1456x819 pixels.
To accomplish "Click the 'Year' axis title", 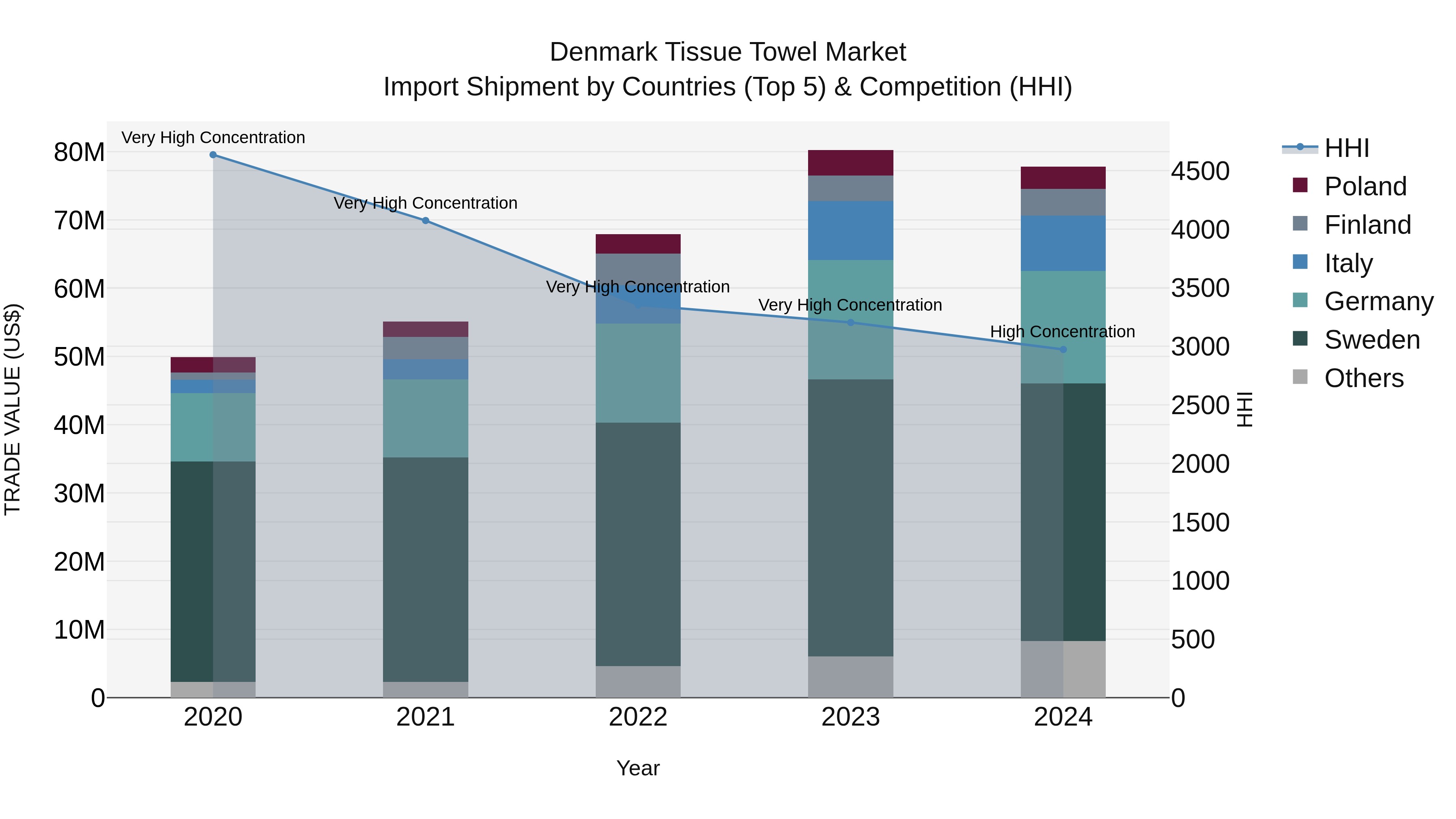I will click(x=638, y=769).
